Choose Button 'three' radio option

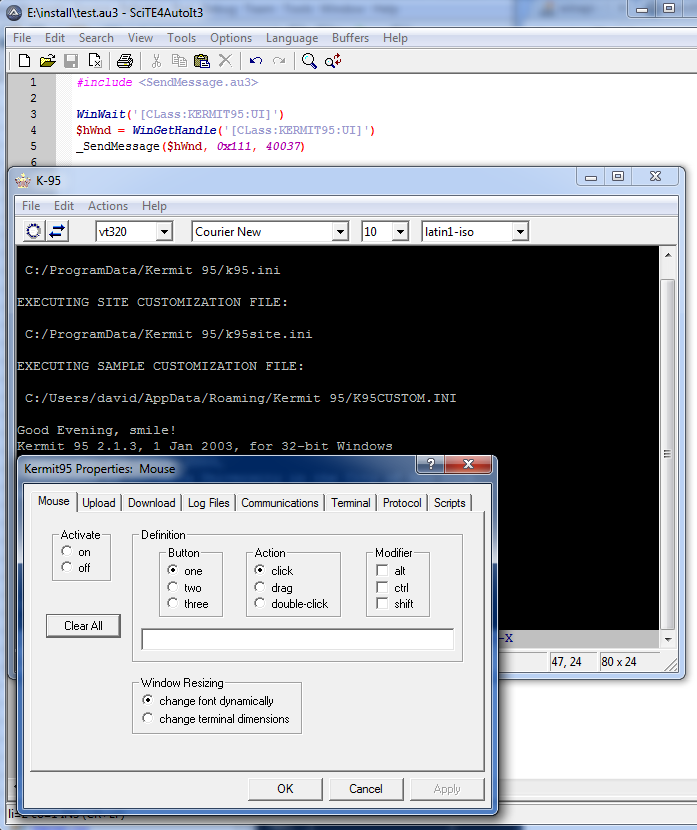click(x=173, y=603)
